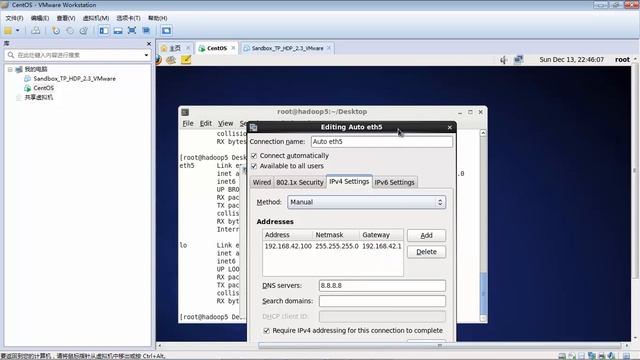Click the Add address button
Screen dimensions: 640x360
426,236
